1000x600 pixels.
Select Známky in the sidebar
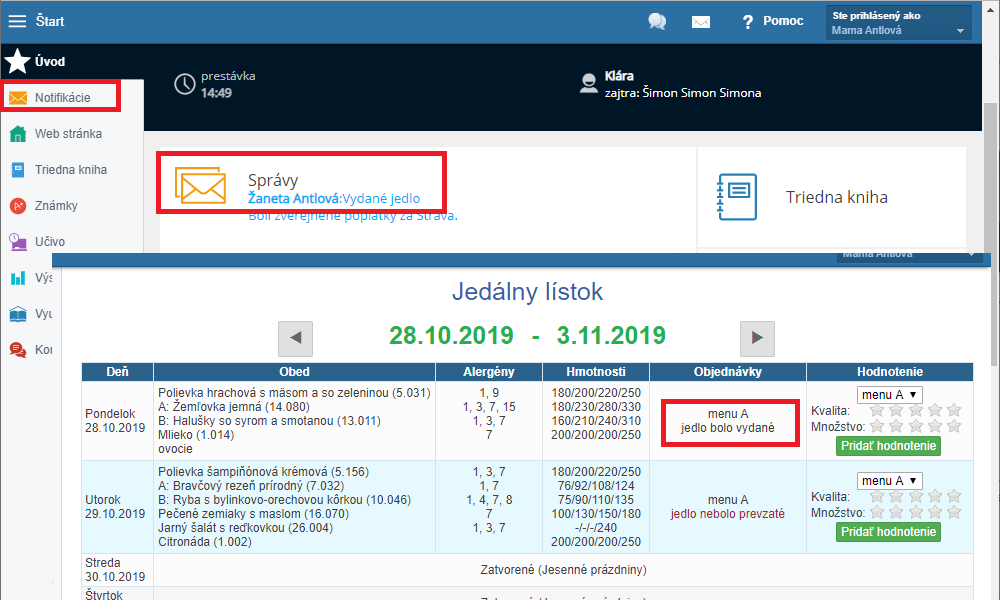click(x=56, y=206)
